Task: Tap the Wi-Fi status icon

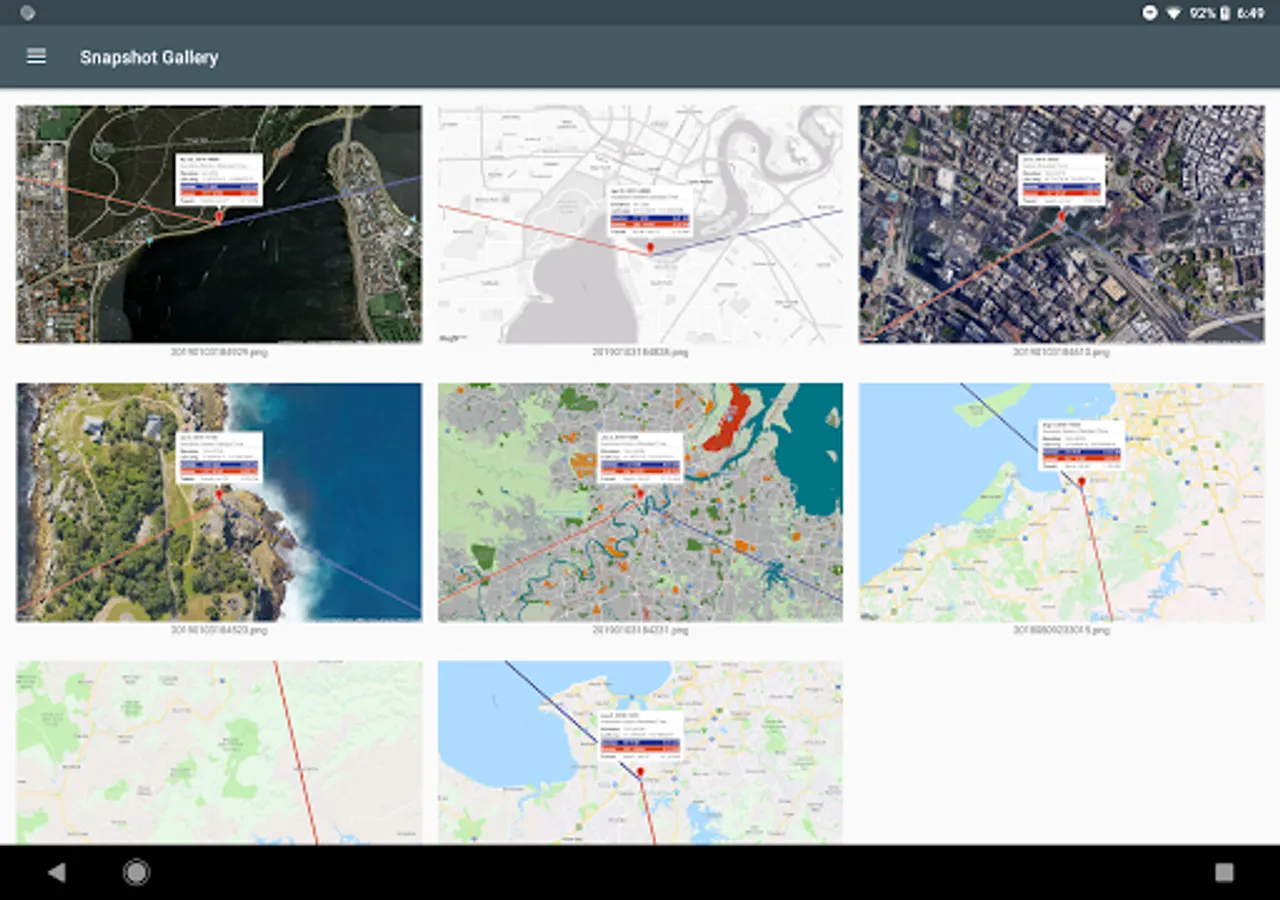Action: pyautogui.click(x=1173, y=13)
